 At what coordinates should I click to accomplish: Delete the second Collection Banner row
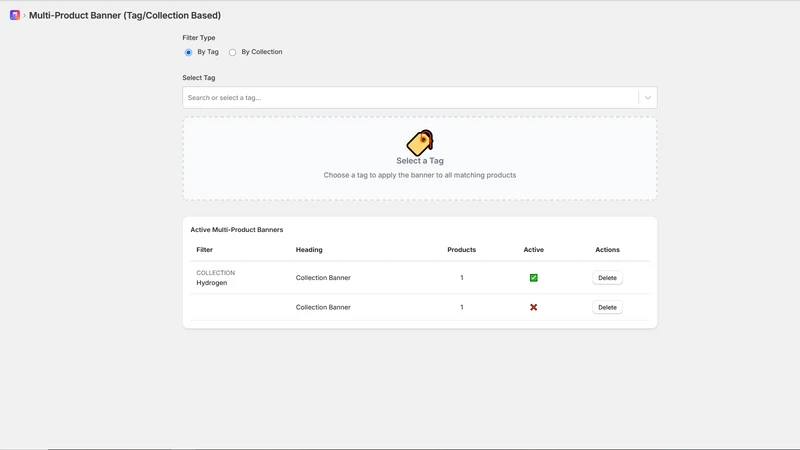point(607,307)
